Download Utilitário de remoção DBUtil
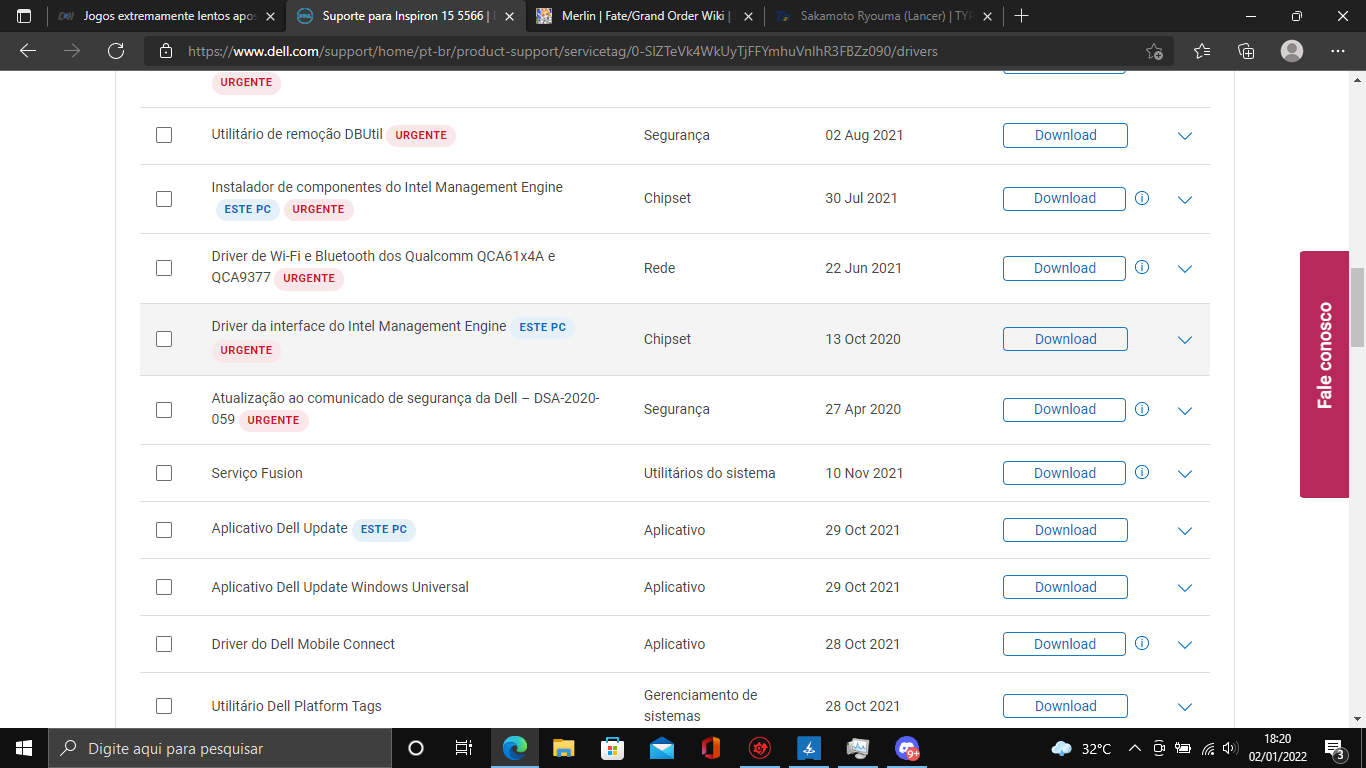 [x=1065, y=135]
